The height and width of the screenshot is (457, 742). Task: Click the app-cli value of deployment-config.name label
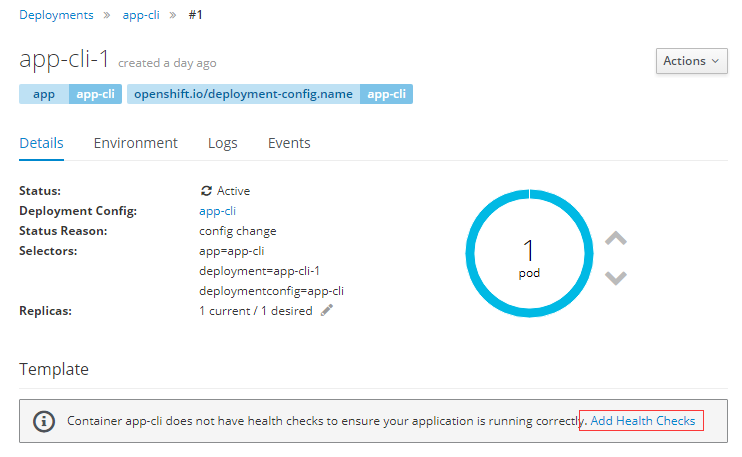[386, 94]
